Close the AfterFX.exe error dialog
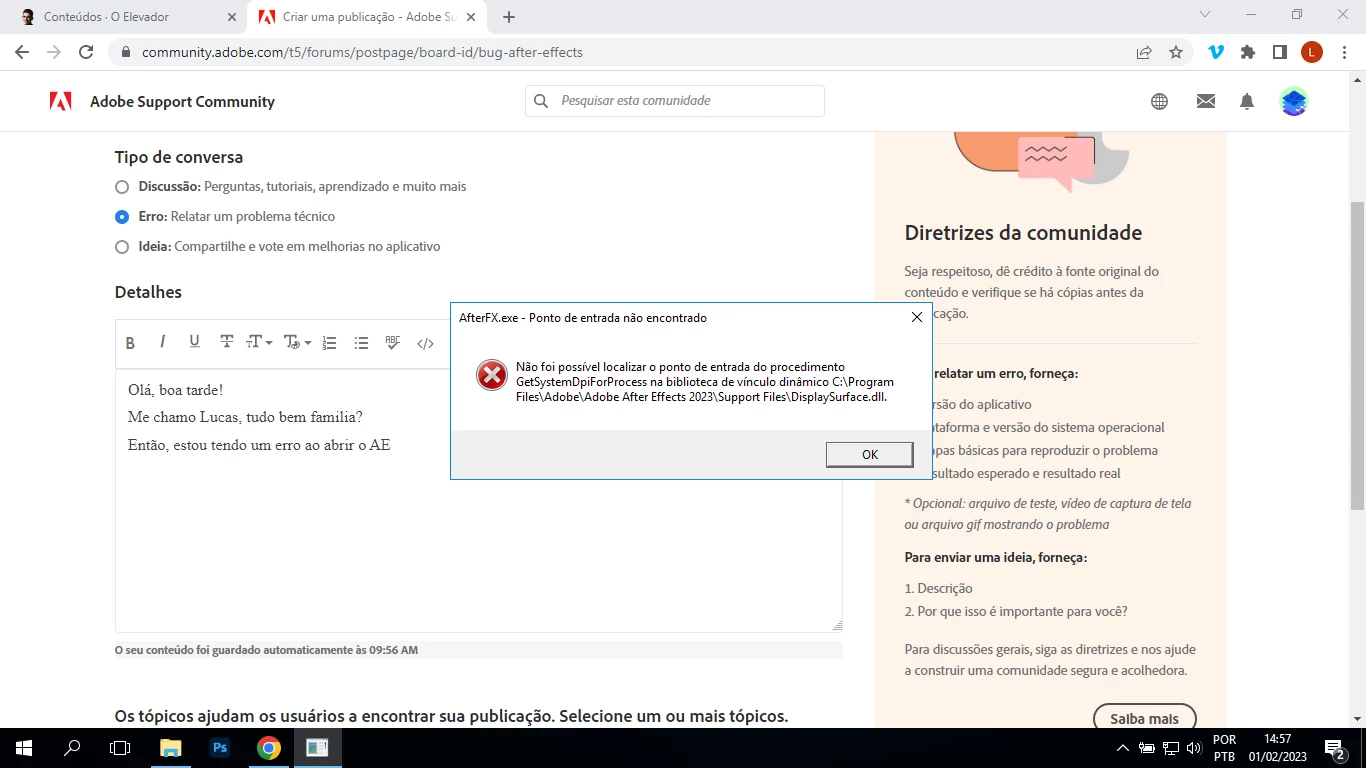Image resolution: width=1366 pixels, height=768 pixels. pos(917,317)
